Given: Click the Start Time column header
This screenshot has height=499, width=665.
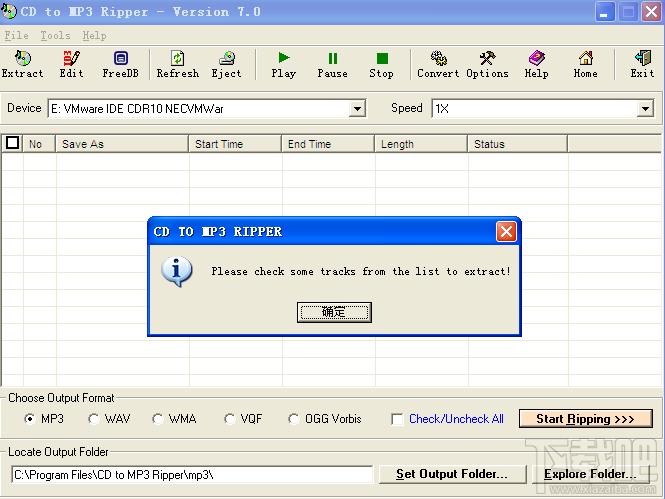Looking at the screenshot, I should pyautogui.click(x=235, y=144).
